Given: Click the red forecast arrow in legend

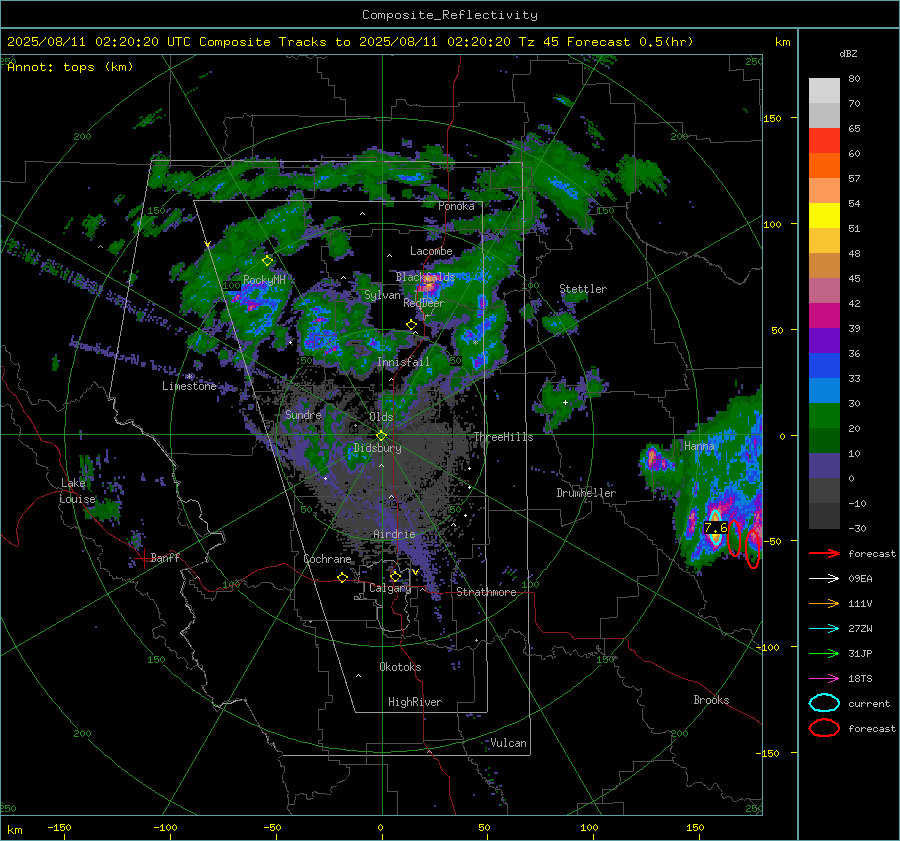Looking at the screenshot, I should 824,553.
